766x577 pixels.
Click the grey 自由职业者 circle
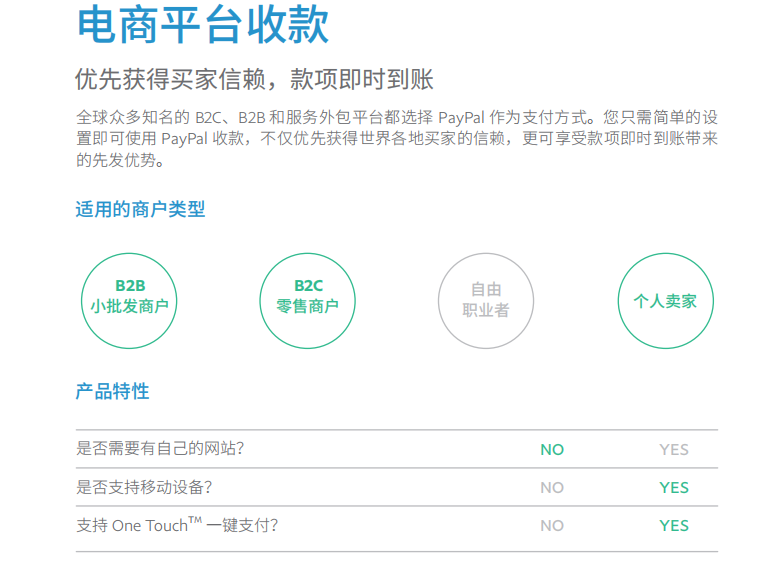[486, 300]
